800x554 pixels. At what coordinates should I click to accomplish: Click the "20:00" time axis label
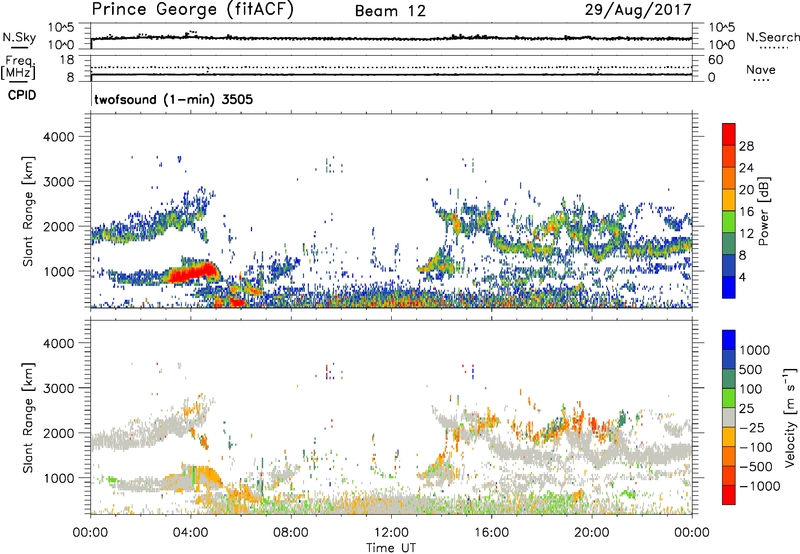tap(592, 532)
